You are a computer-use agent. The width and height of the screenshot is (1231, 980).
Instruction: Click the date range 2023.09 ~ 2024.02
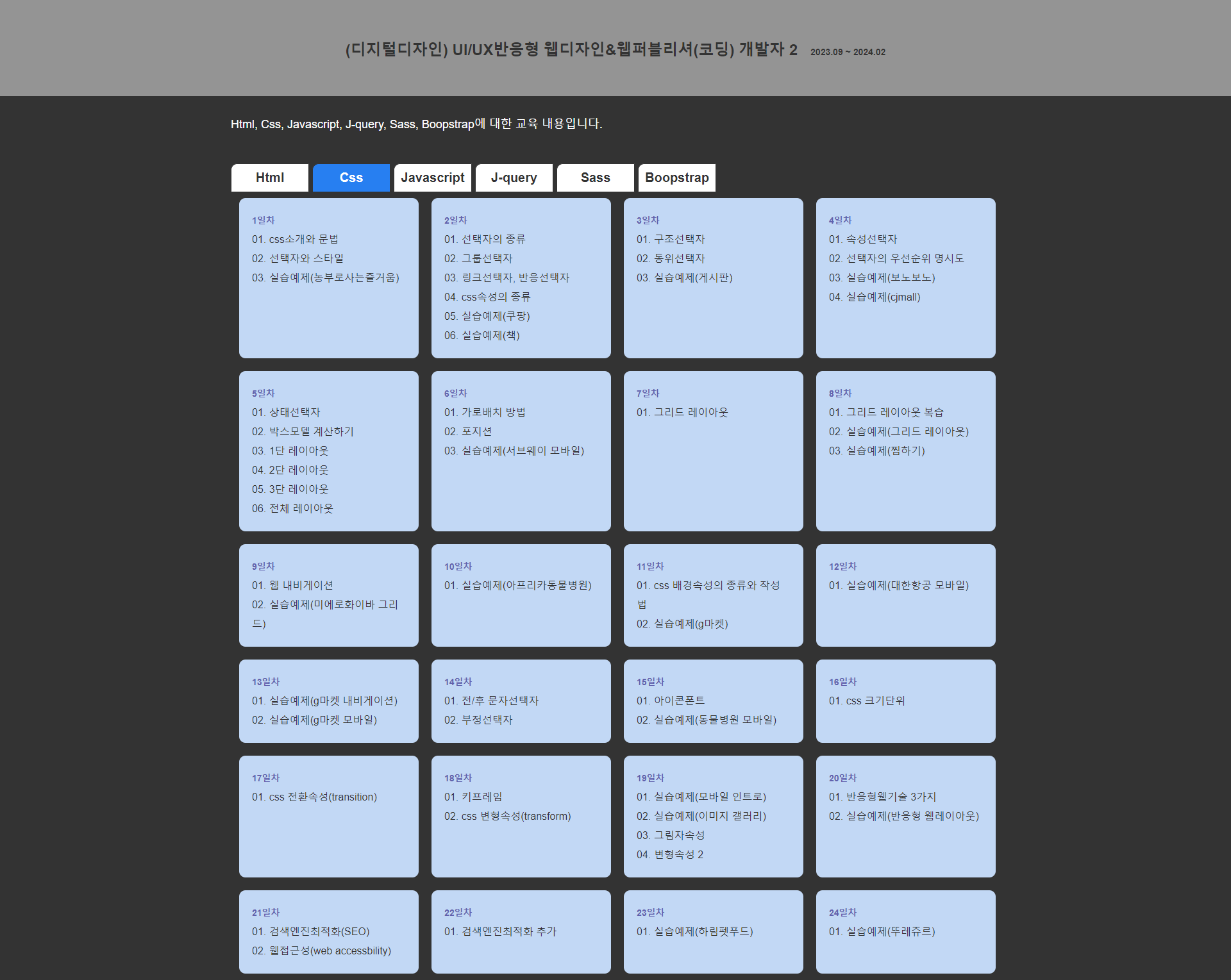pyautogui.click(x=848, y=52)
